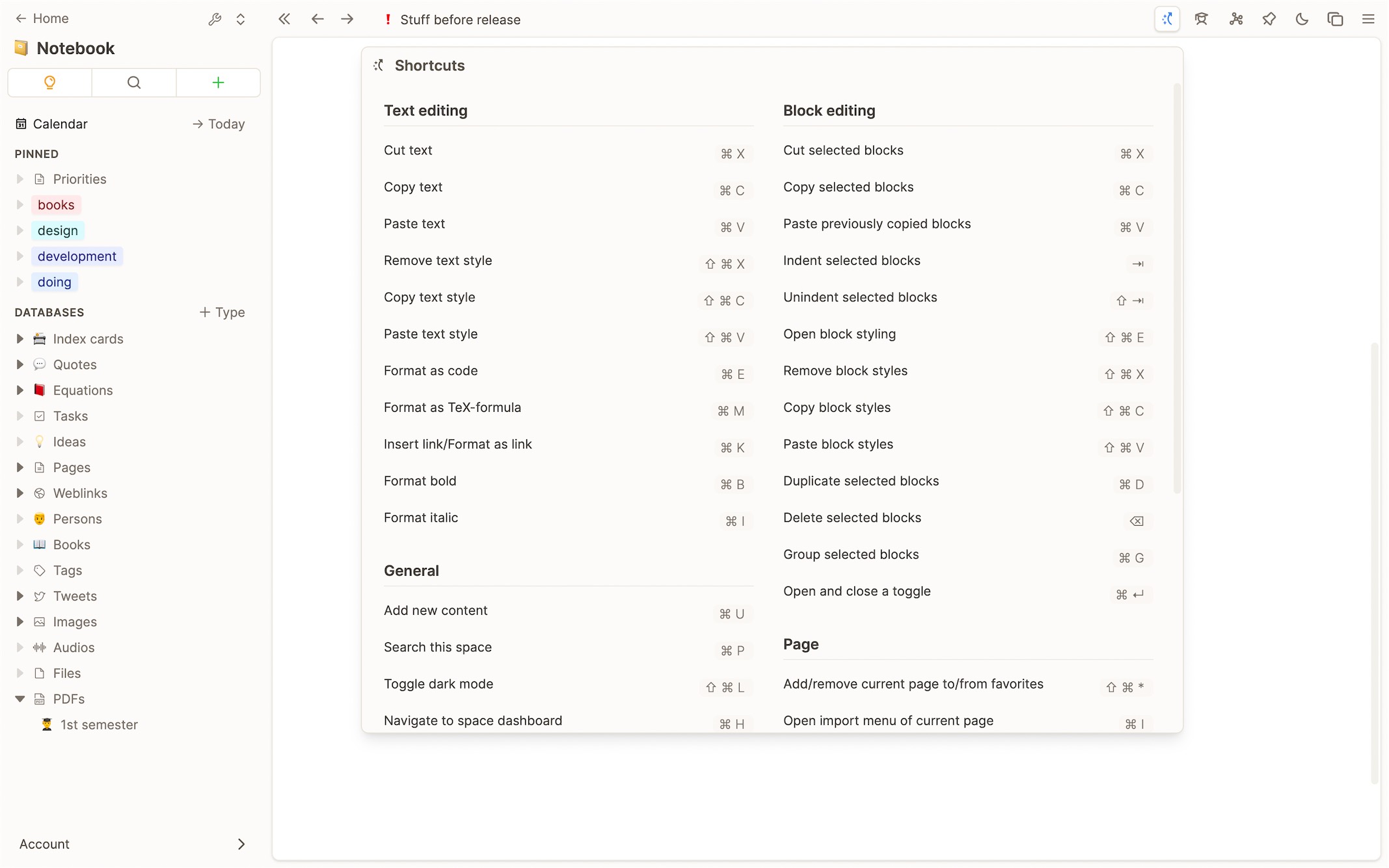Click the layout/columns icon in toolbar
This screenshot has width=1389, height=868.
1335,20
